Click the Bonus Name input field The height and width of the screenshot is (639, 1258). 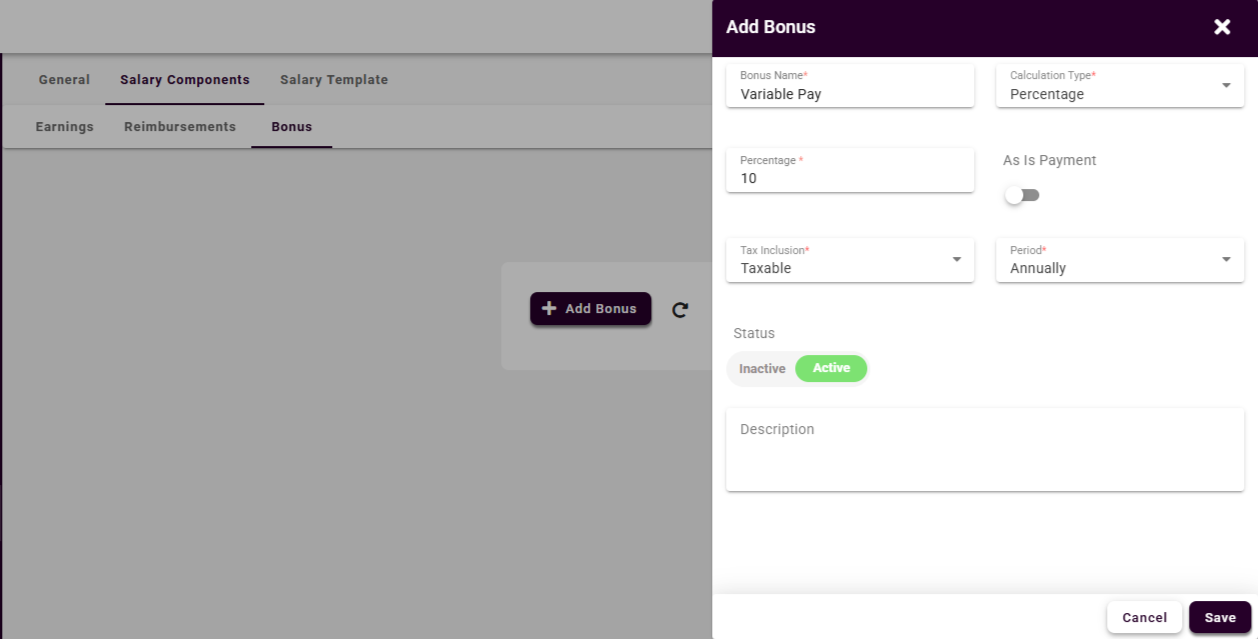[849, 95]
